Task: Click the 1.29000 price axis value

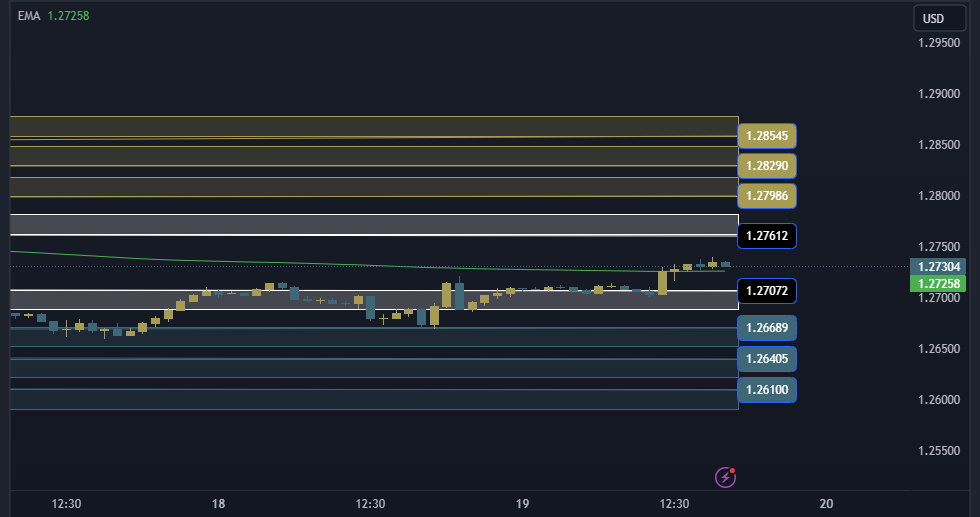Action: 939,94
